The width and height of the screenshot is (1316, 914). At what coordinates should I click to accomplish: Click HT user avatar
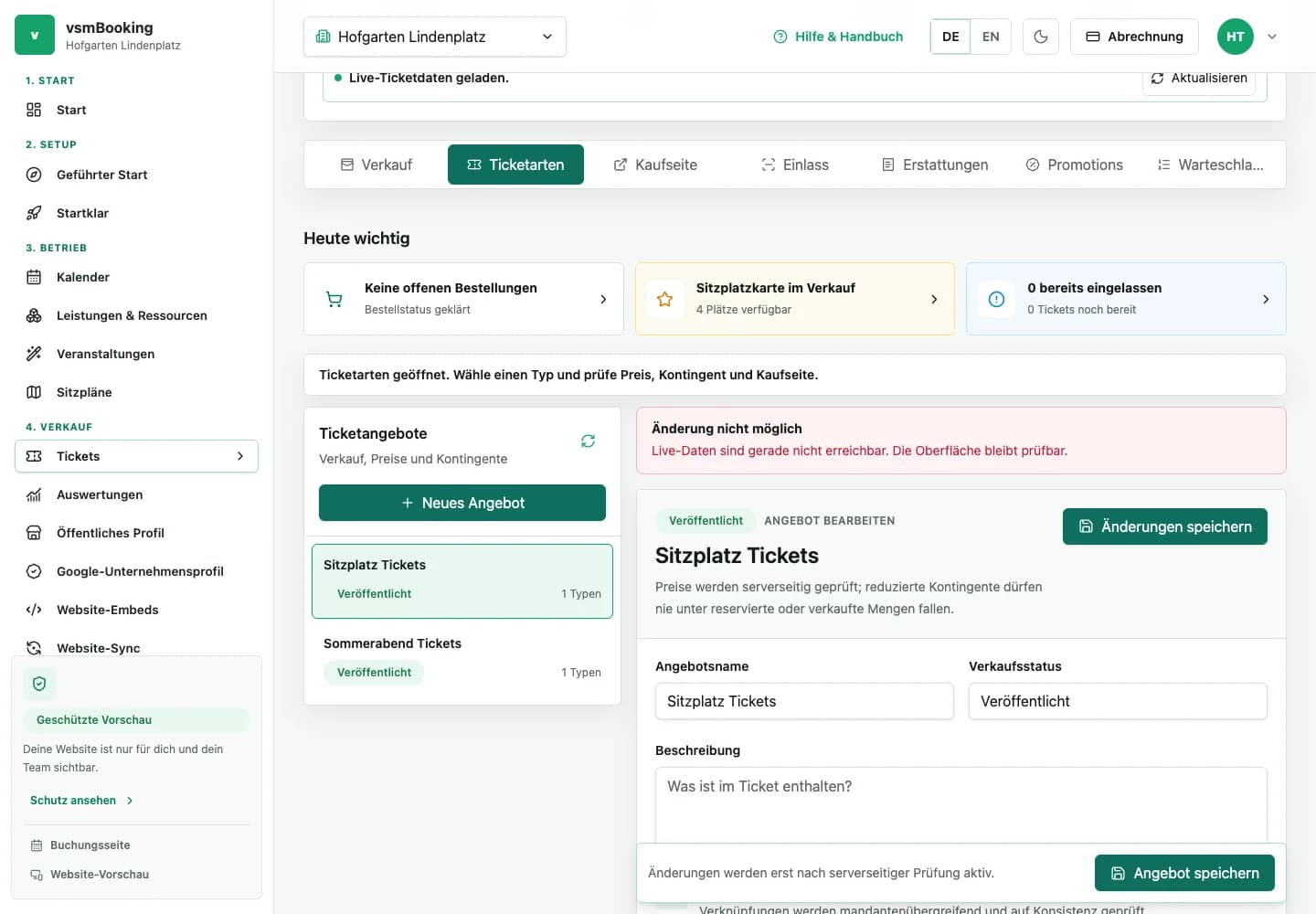[x=1236, y=37]
